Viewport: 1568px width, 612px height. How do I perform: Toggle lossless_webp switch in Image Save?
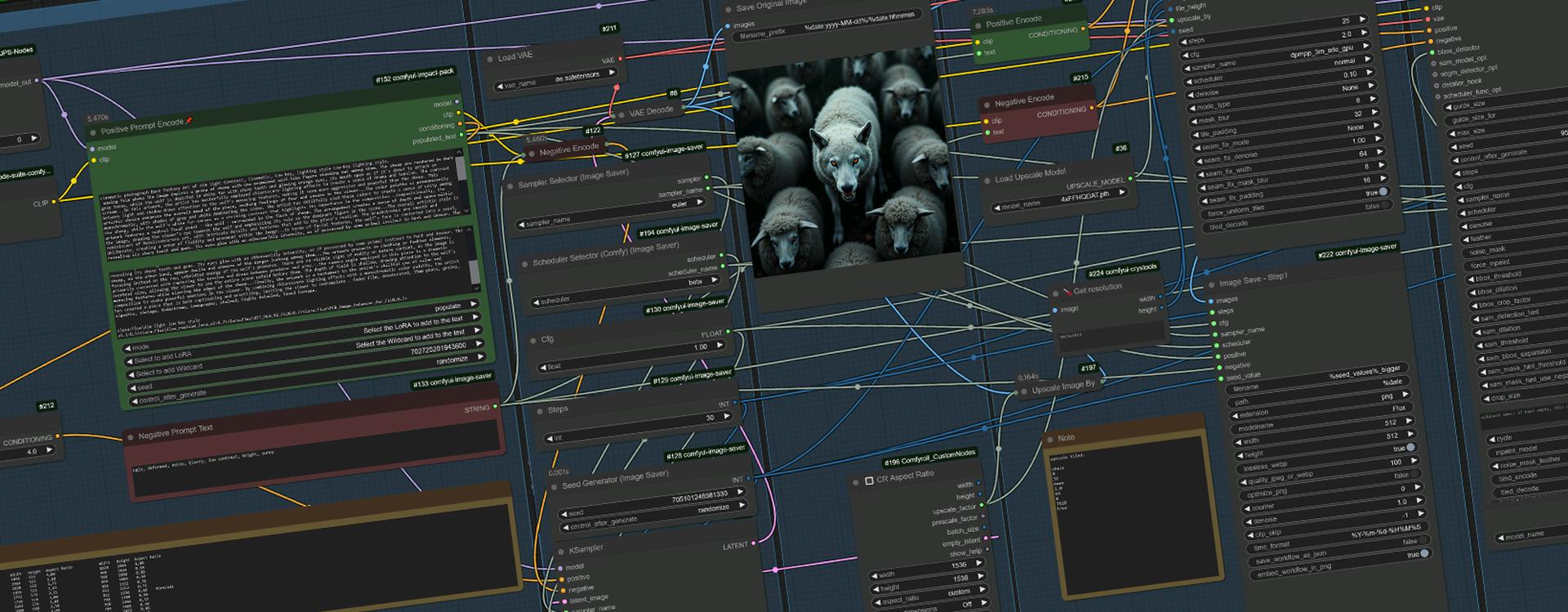[x=1411, y=448]
